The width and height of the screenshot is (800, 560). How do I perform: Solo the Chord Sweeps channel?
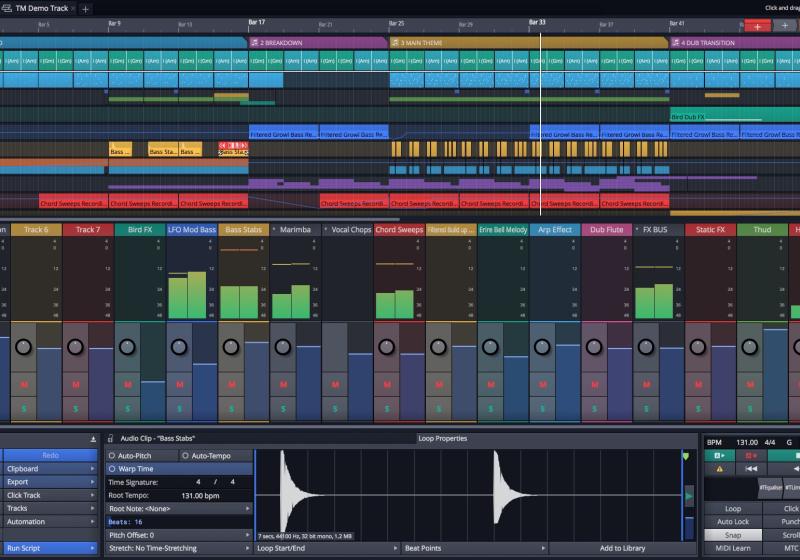point(387,409)
